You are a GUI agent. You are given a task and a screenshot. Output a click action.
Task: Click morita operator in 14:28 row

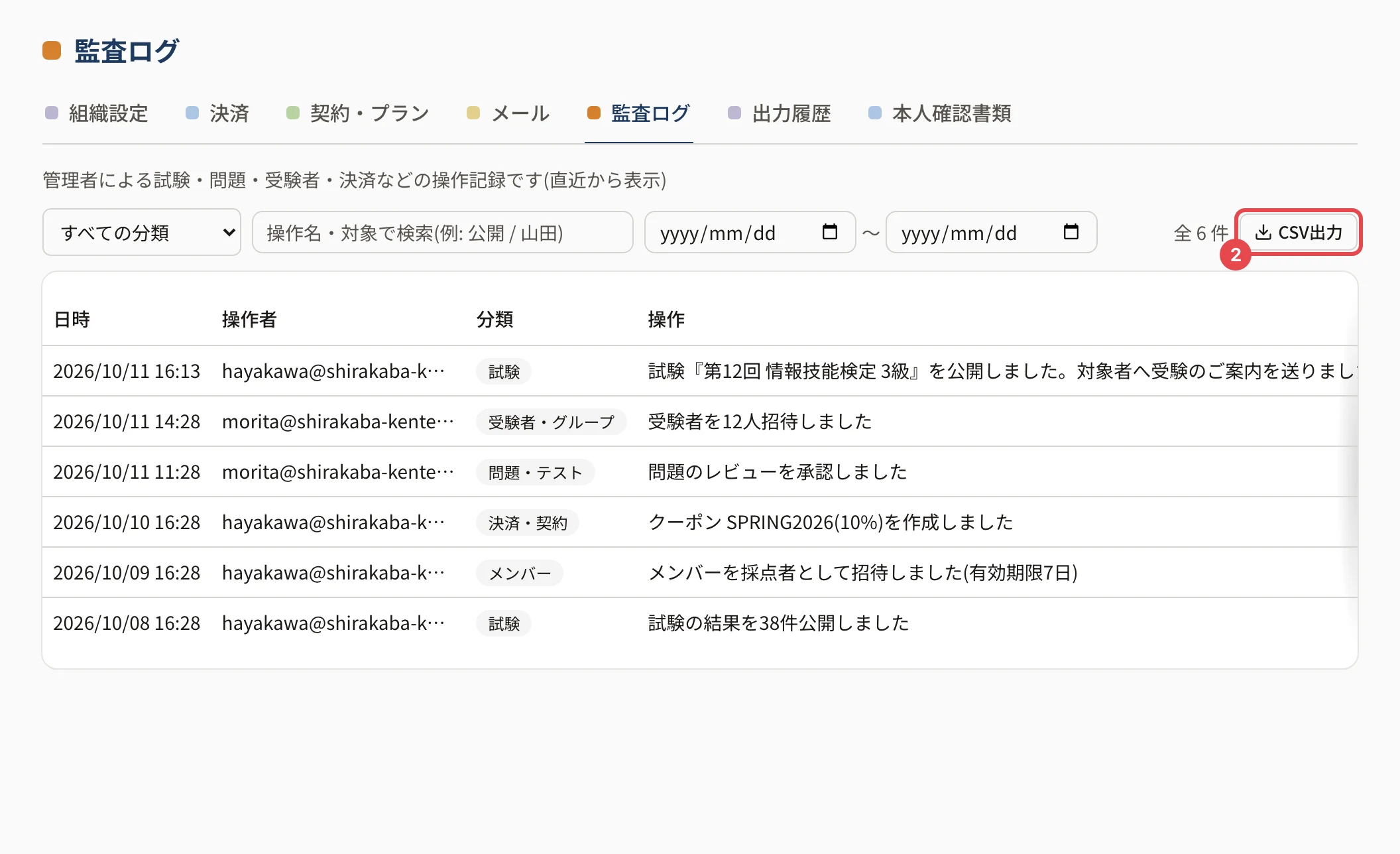pyautogui.click(x=338, y=422)
